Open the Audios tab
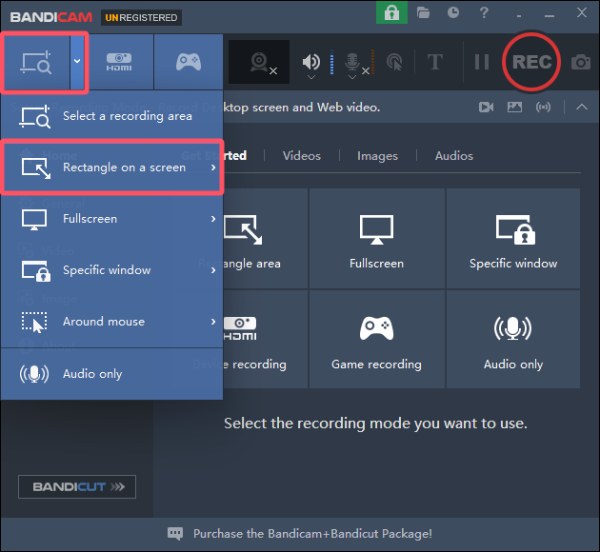The image size is (600, 552). click(x=454, y=156)
